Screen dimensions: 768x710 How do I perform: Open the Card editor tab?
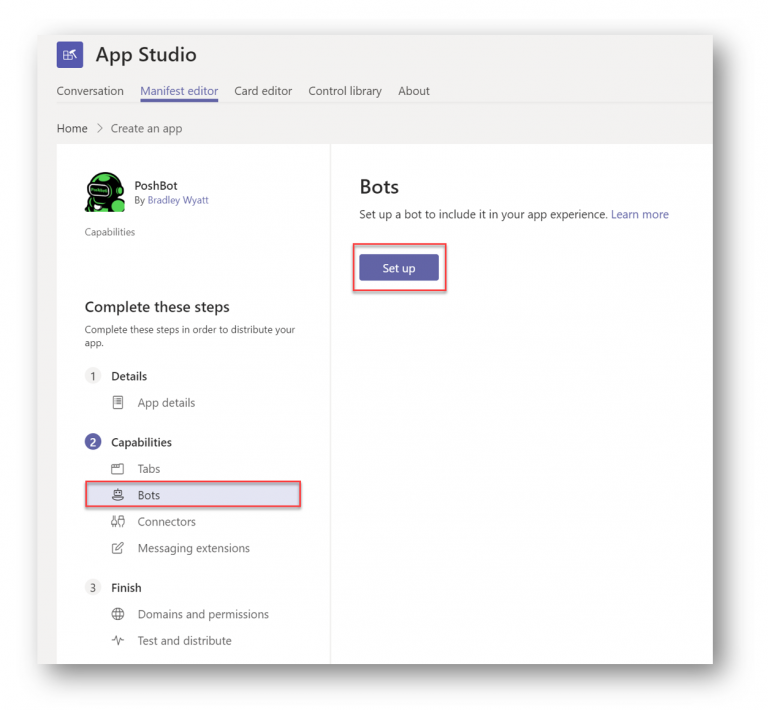263,91
